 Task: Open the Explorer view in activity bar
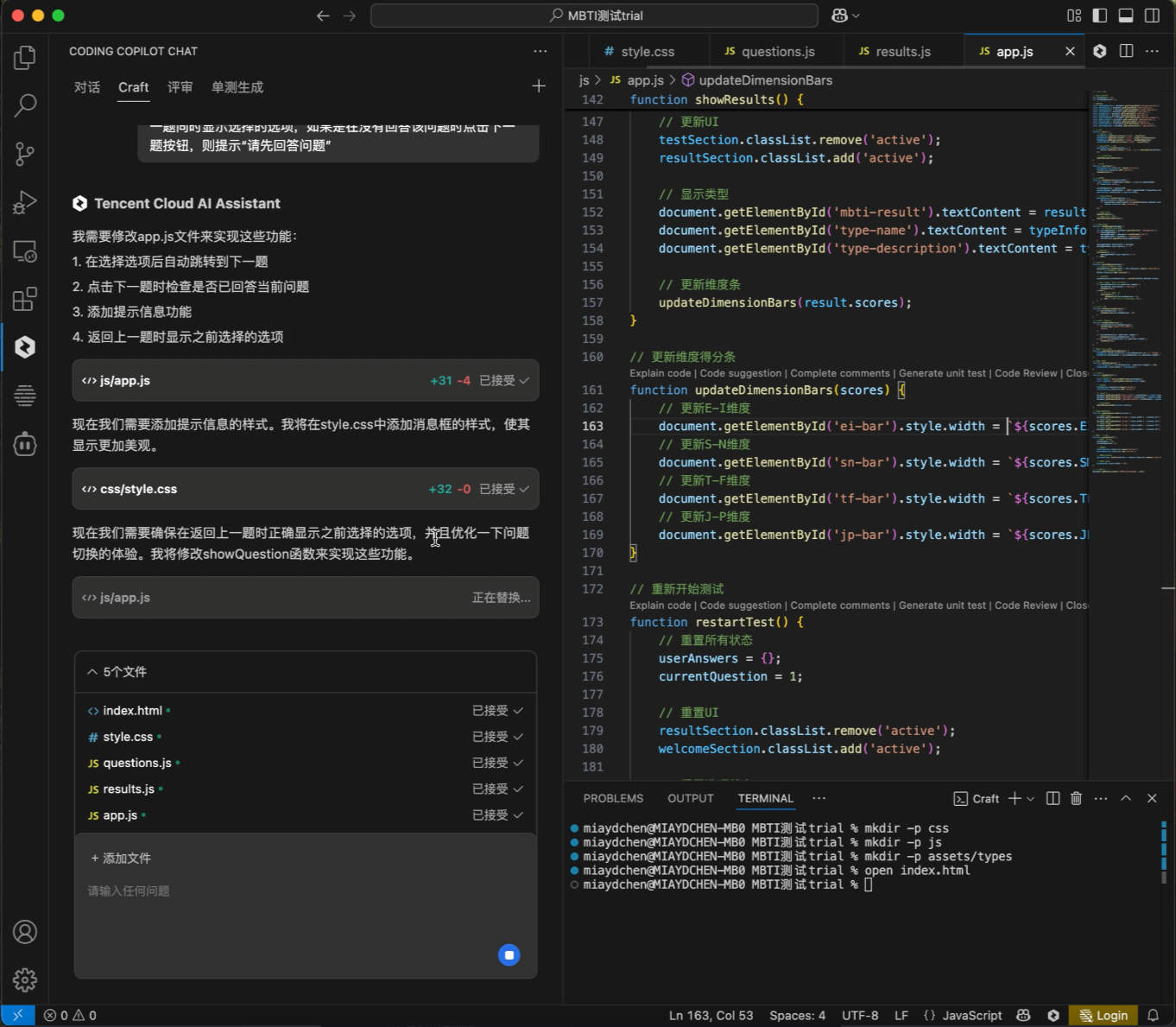coord(25,58)
